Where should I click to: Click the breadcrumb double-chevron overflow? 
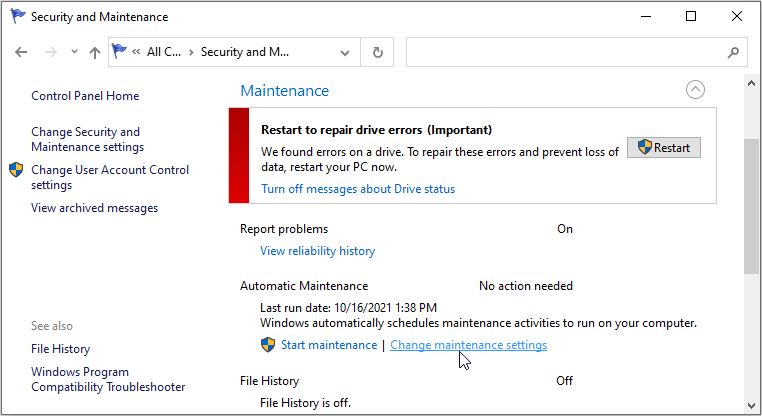[136, 52]
